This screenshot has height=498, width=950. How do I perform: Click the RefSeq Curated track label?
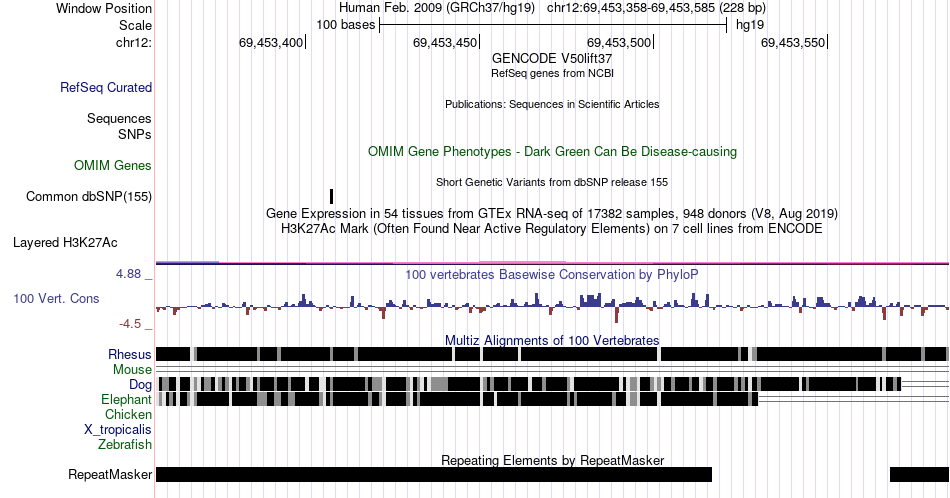106,87
